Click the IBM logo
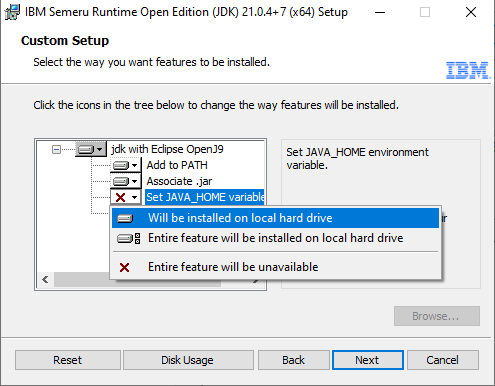 tap(468, 70)
